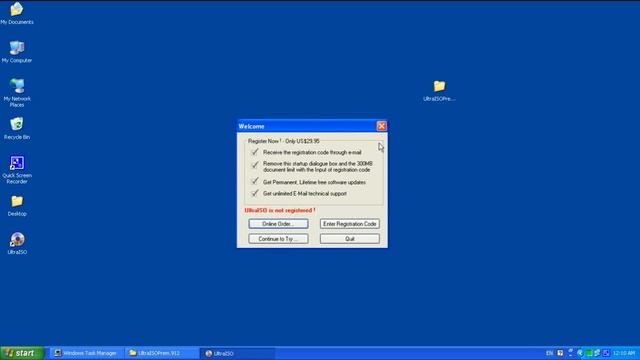Select the UltraISOPre... folder on desktop

439,91
